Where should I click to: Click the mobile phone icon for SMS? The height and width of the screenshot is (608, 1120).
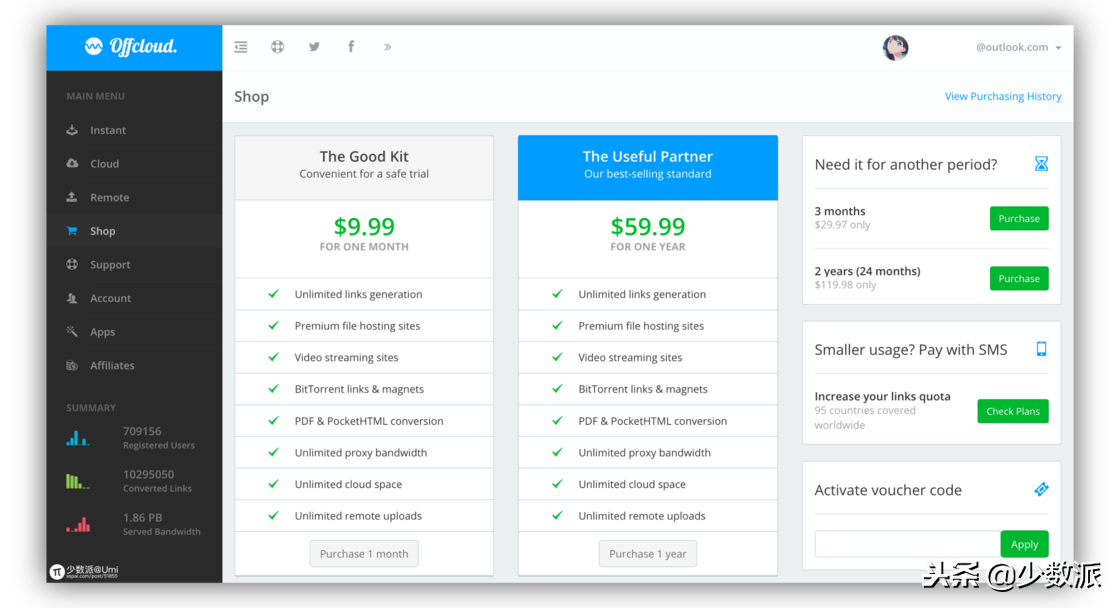1041,349
